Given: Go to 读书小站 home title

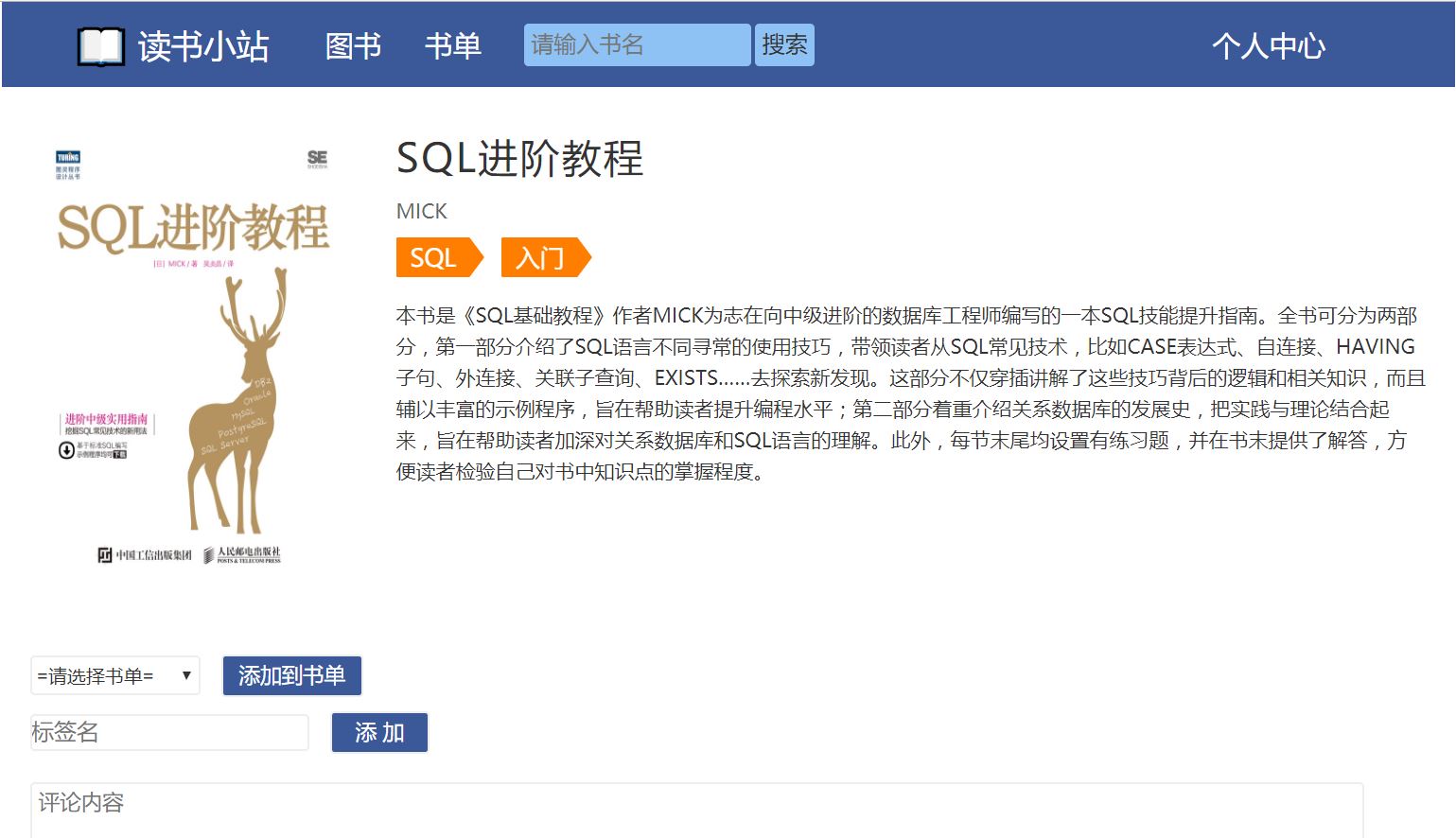Looking at the screenshot, I should point(203,45).
